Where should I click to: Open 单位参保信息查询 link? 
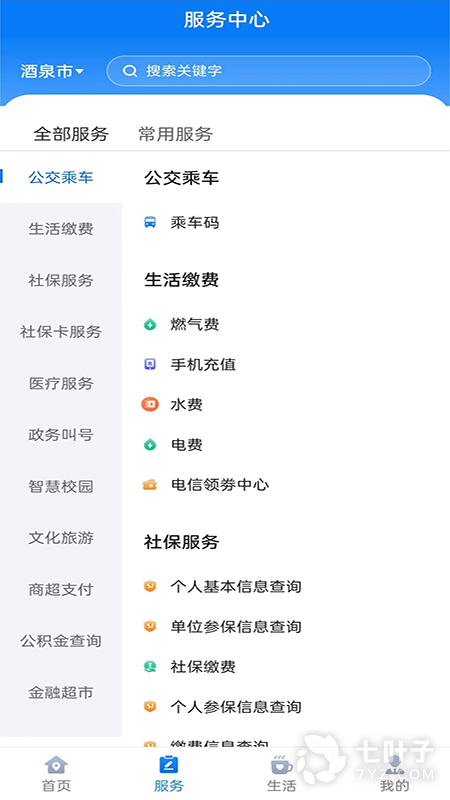(x=236, y=627)
